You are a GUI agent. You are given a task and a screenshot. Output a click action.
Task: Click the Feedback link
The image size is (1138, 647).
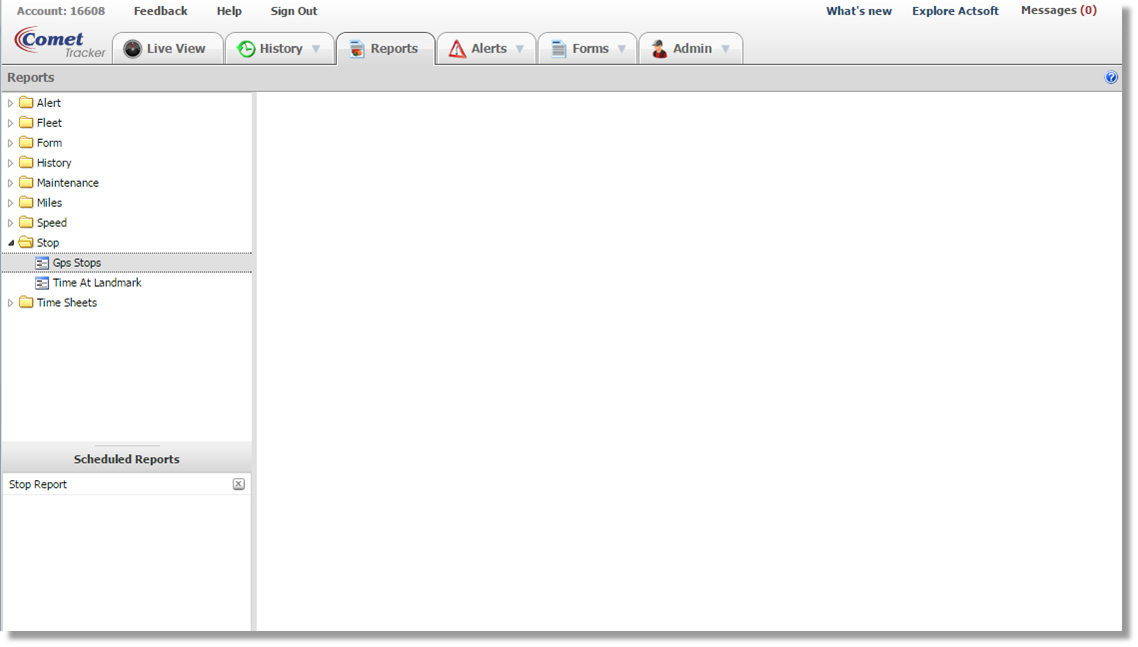(x=160, y=11)
